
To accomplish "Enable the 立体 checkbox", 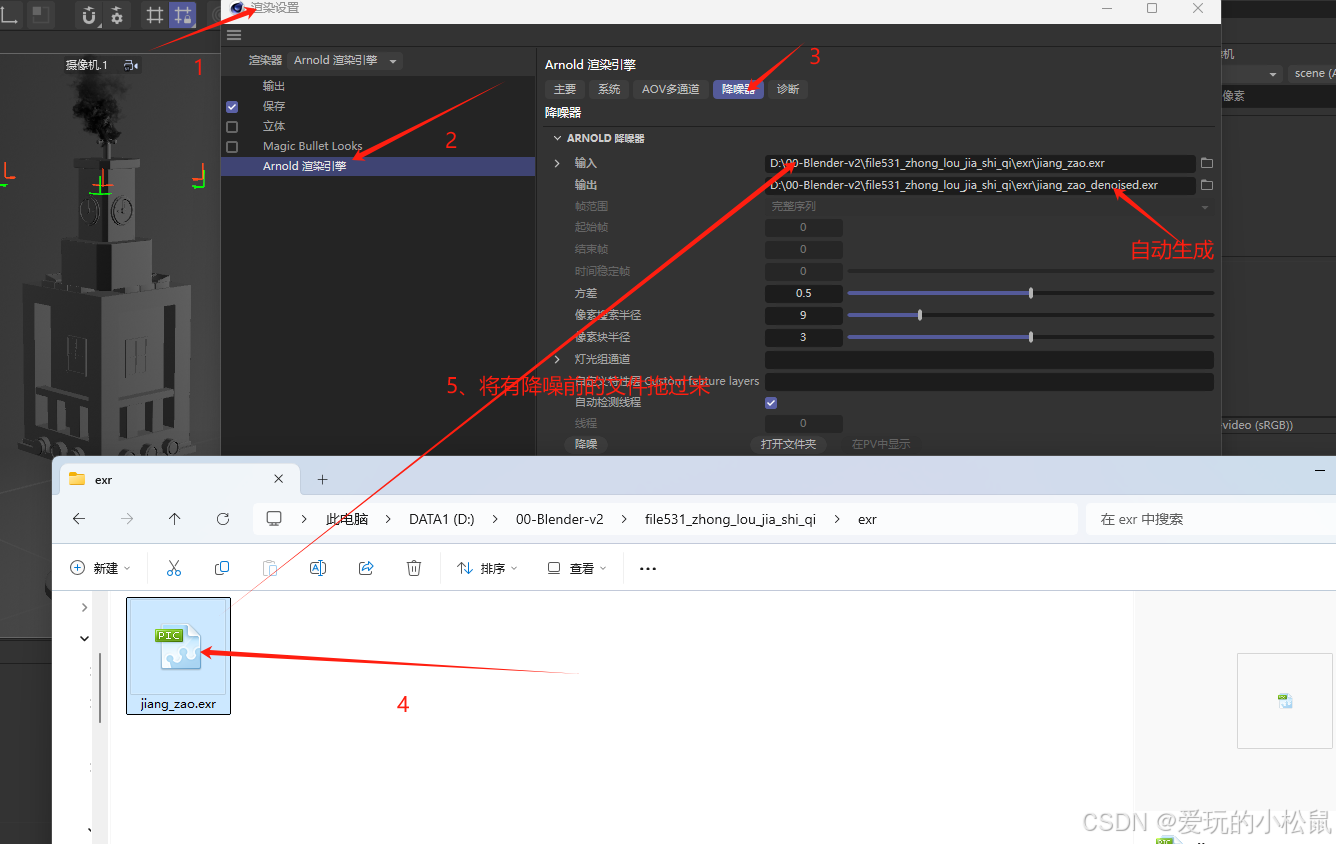I will (232, 127).
